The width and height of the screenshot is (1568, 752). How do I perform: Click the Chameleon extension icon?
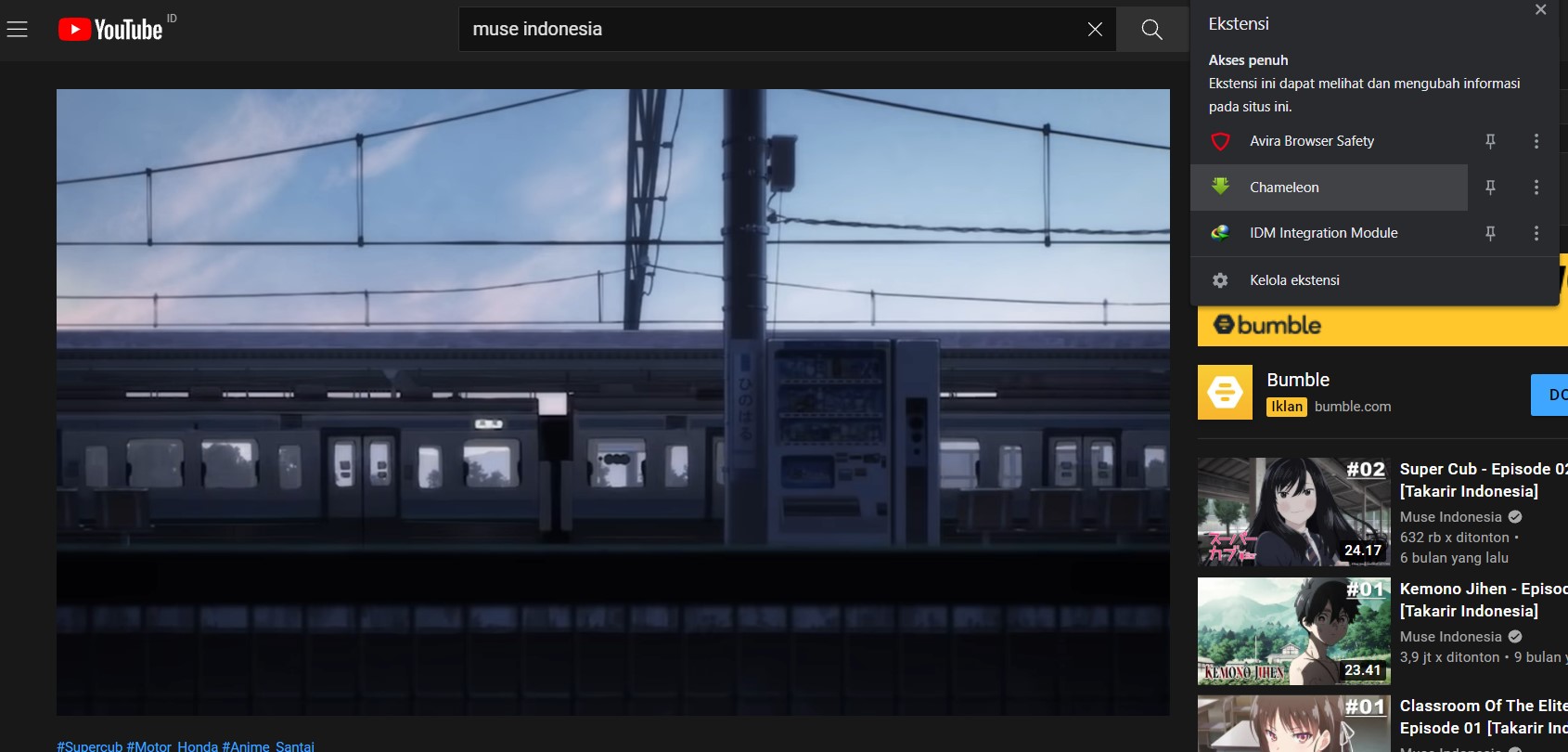1221,187
